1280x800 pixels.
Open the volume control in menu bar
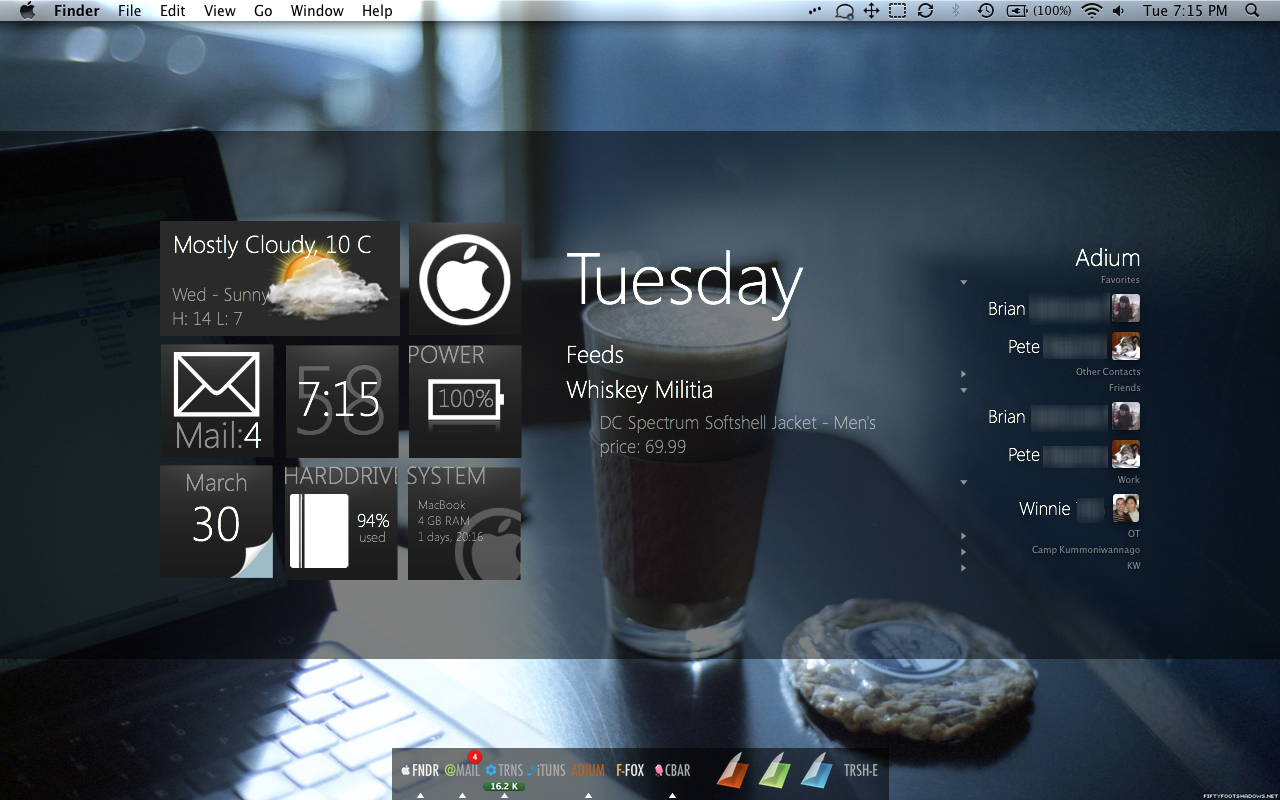pos(1118,11)
